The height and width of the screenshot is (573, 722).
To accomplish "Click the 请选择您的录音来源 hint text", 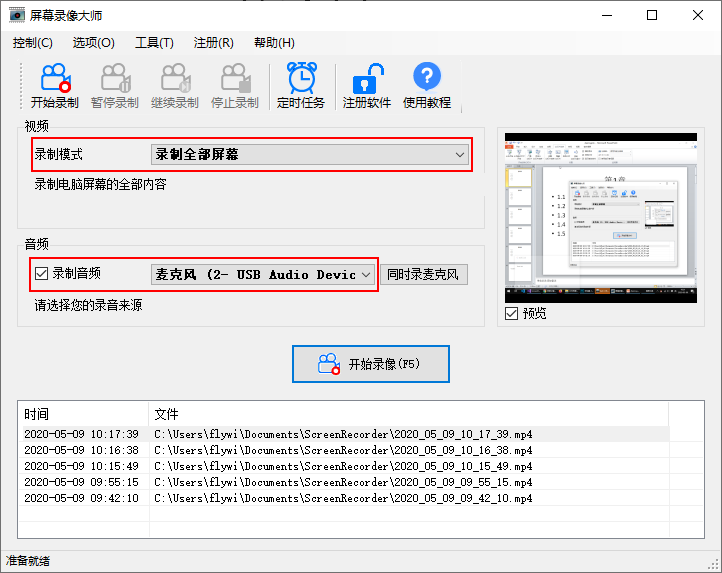I will click(88, 305).
